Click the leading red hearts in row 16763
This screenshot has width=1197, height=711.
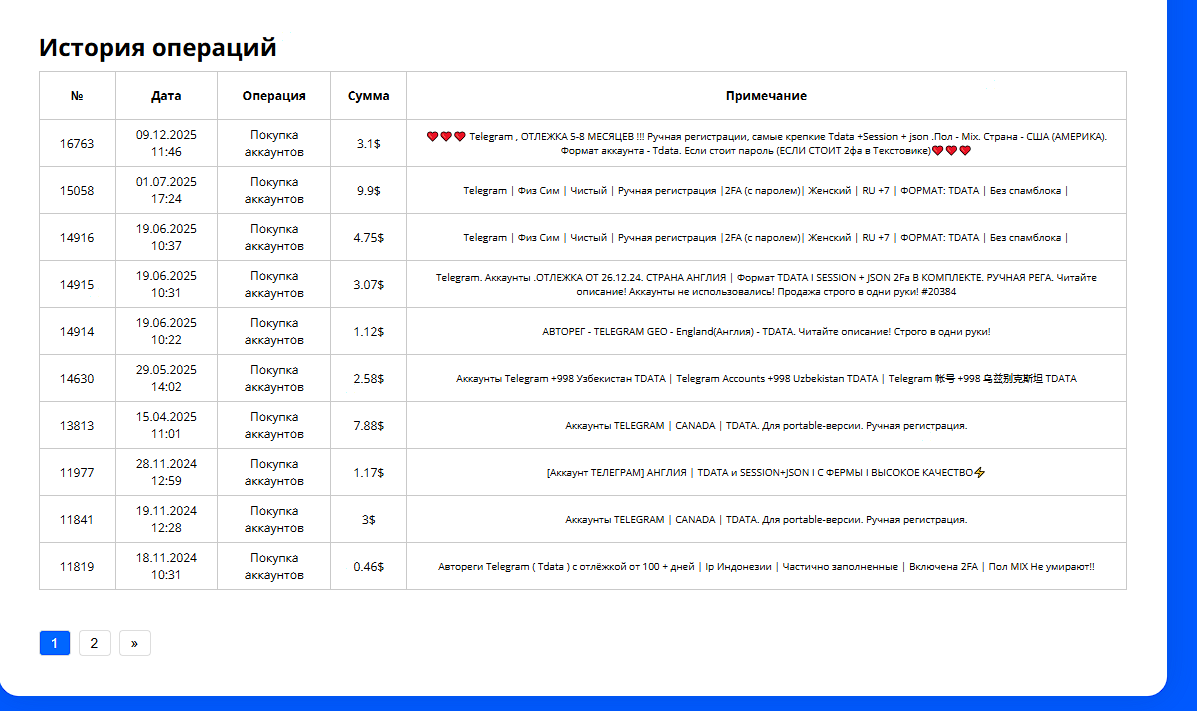446,137
